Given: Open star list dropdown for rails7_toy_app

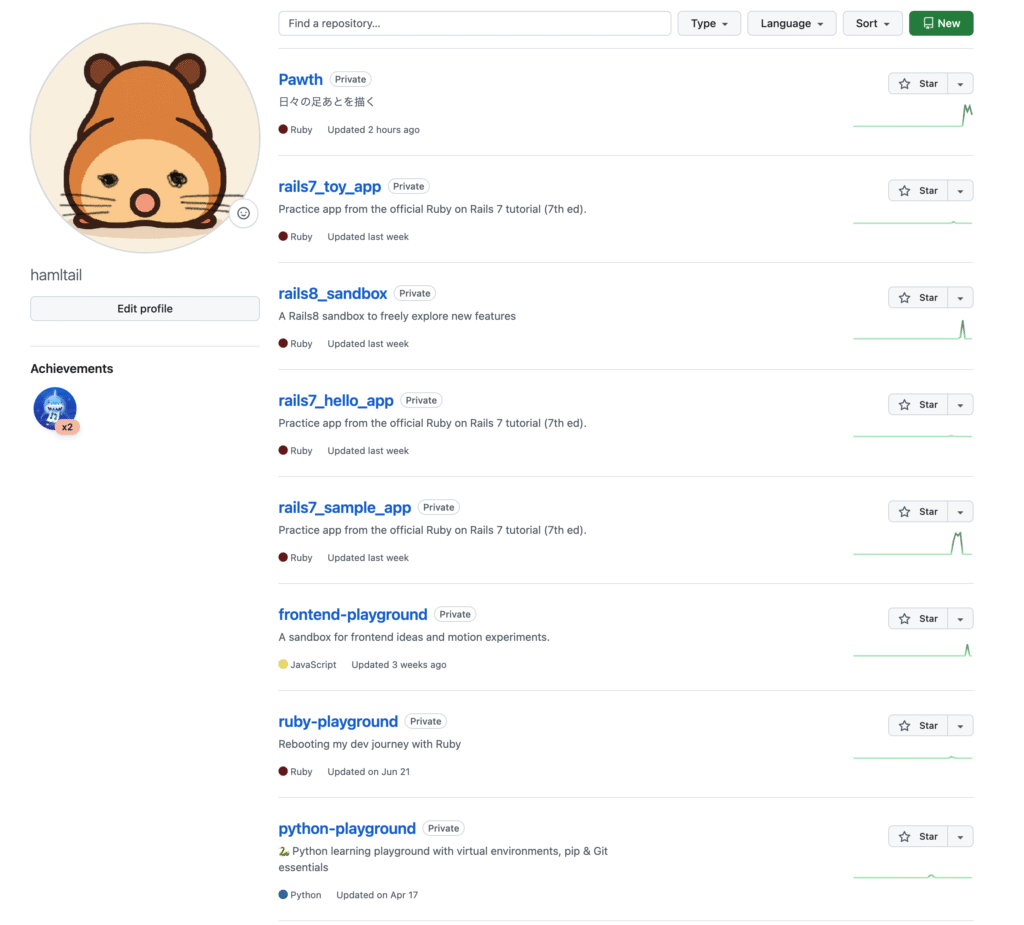Looking at the screenshot, I should tap(960, 191).
